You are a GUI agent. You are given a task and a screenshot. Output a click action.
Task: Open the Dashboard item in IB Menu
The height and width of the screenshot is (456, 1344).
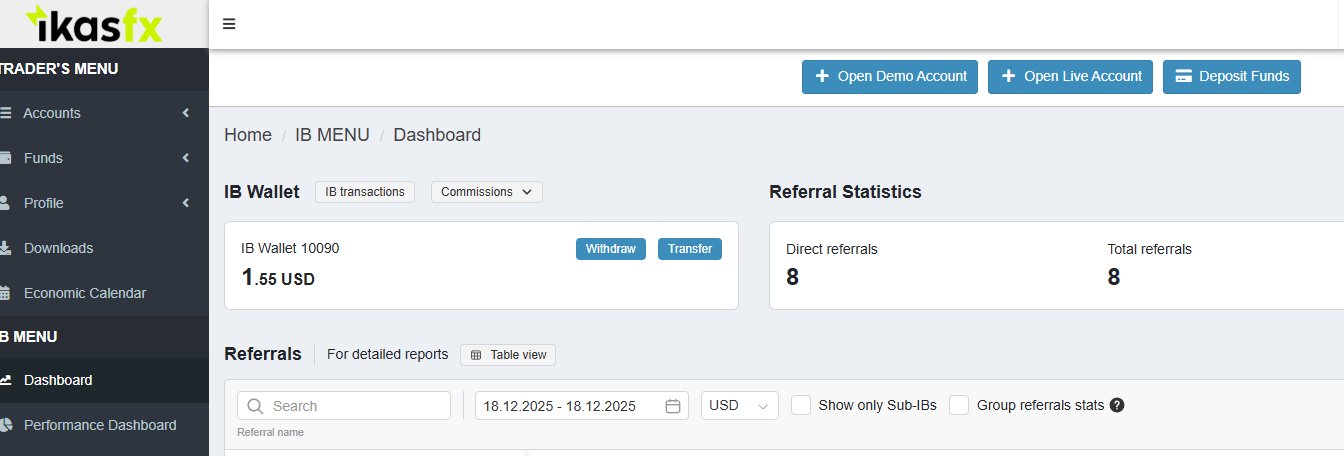point(58,380)
